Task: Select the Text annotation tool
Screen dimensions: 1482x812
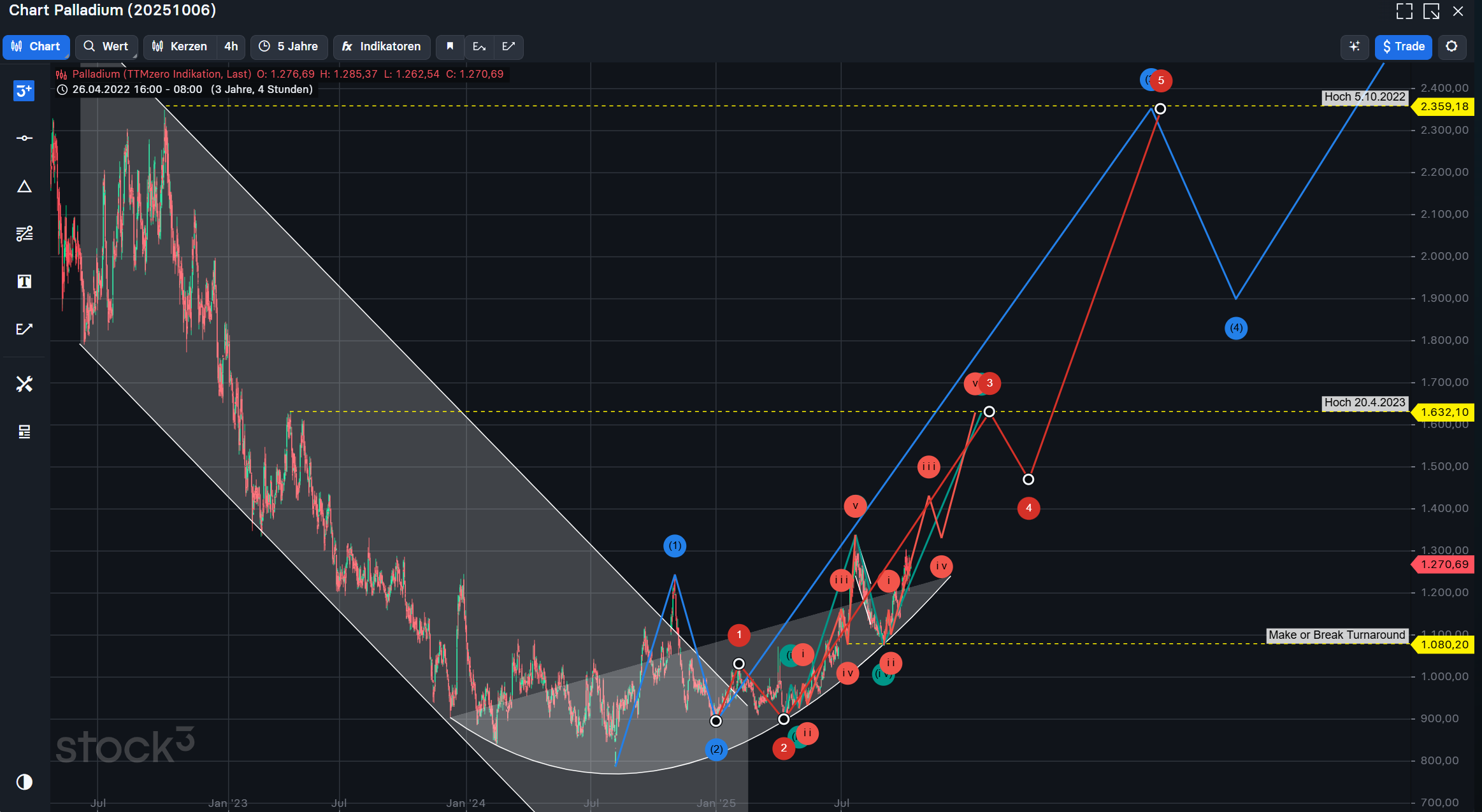Action: (x=24, y=281)
